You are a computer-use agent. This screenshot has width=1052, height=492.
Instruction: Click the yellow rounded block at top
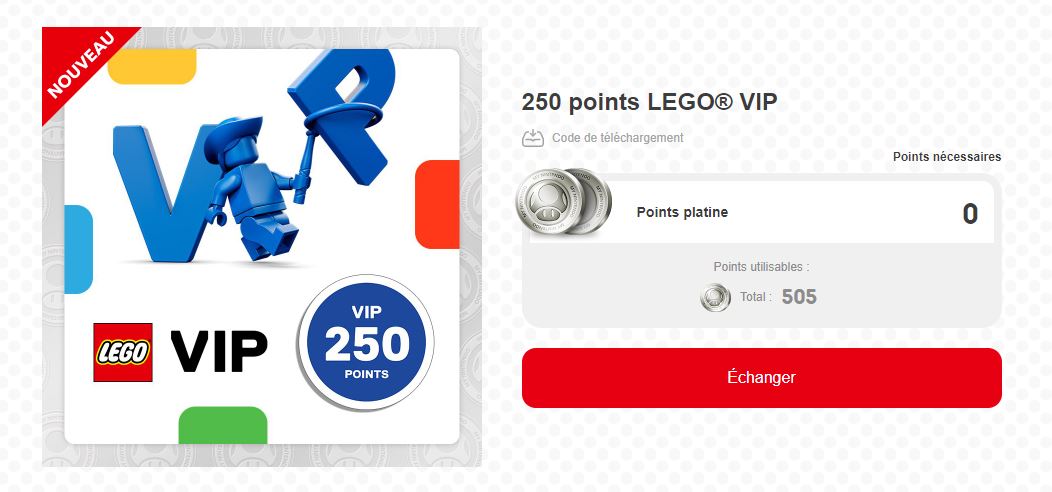click(152, 66)
